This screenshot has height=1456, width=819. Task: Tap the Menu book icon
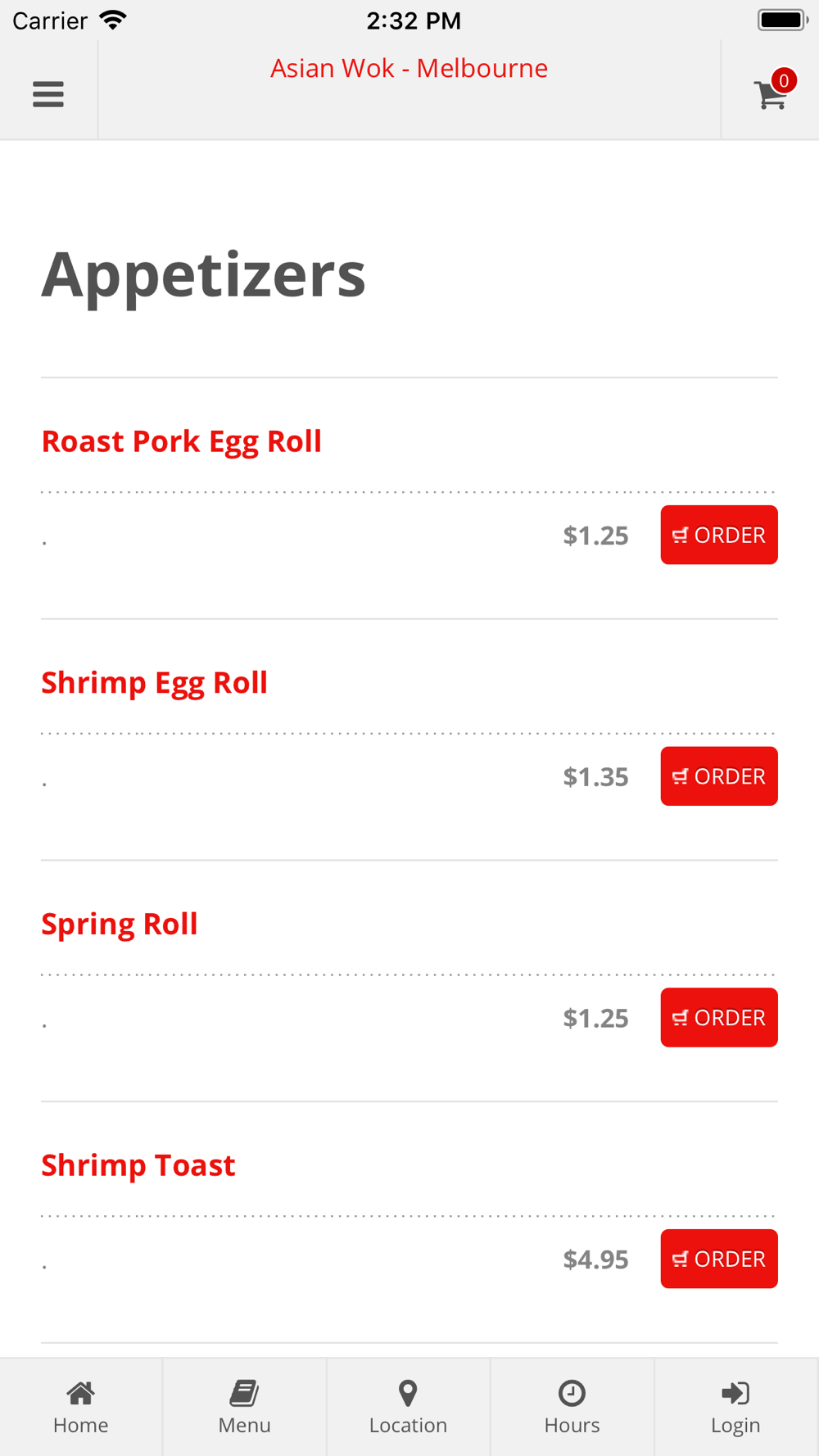[244, 1393]
